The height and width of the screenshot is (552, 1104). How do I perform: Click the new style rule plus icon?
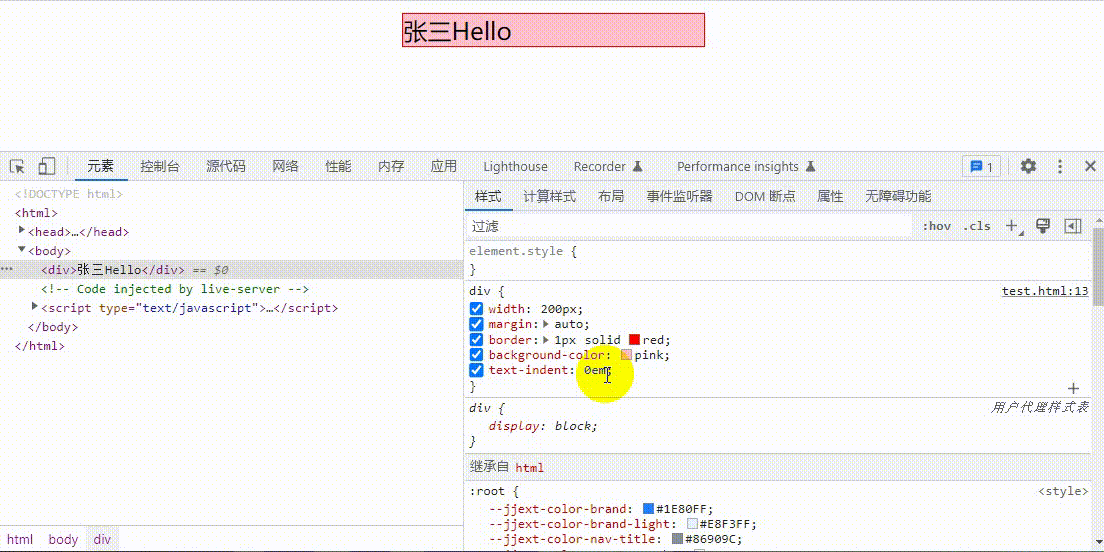tap(1014, 226)
